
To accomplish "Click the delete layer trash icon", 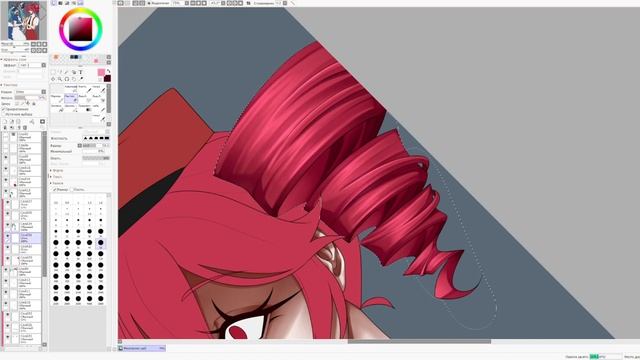I will pos(25,128).
